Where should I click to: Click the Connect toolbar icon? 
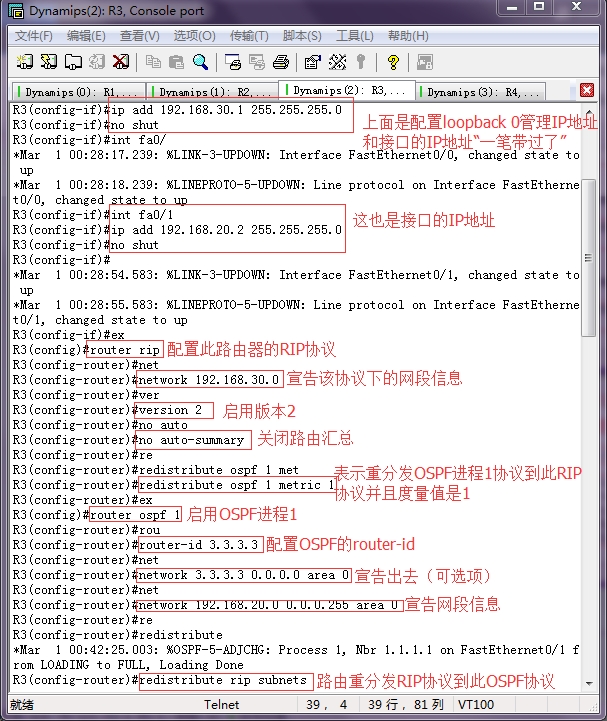click(25, 62)
